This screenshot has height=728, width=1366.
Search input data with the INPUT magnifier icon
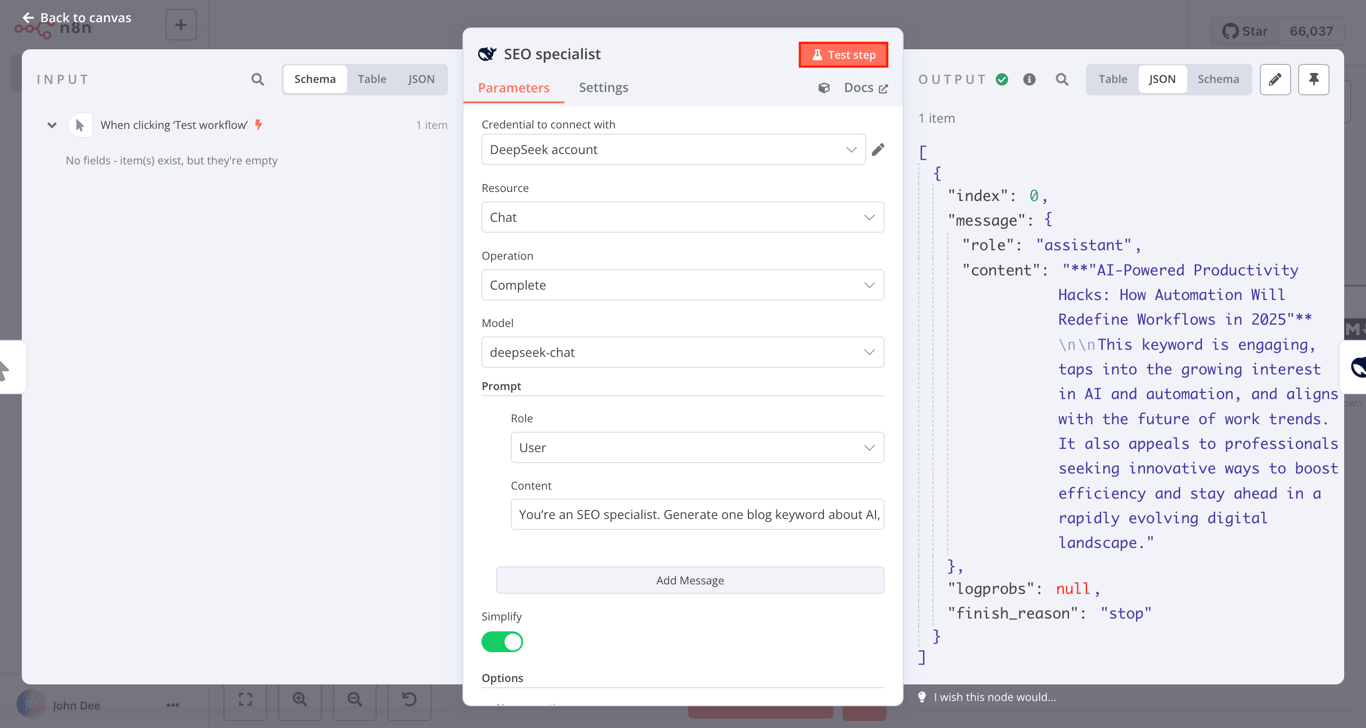257,79
